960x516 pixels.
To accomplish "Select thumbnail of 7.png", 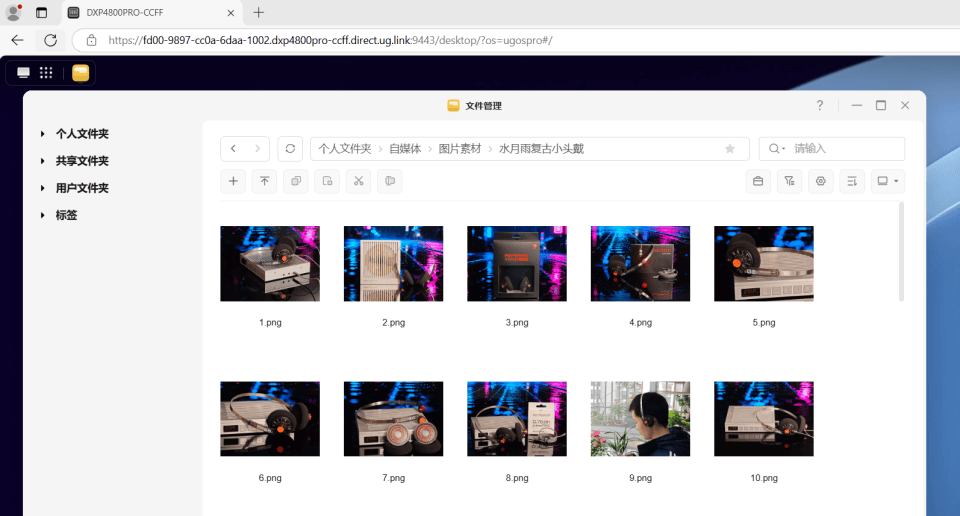I will click(394, 419).
